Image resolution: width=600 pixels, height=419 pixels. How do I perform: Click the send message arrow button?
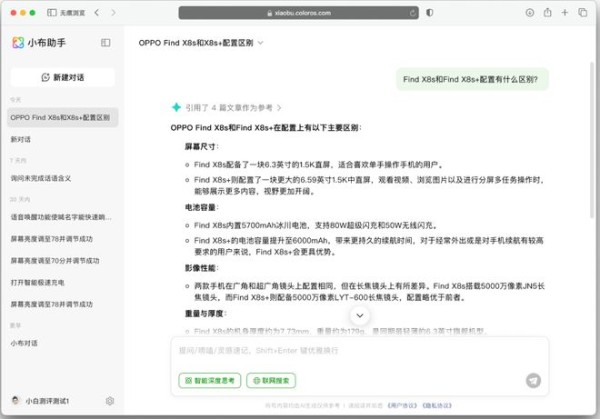point(533,380)
